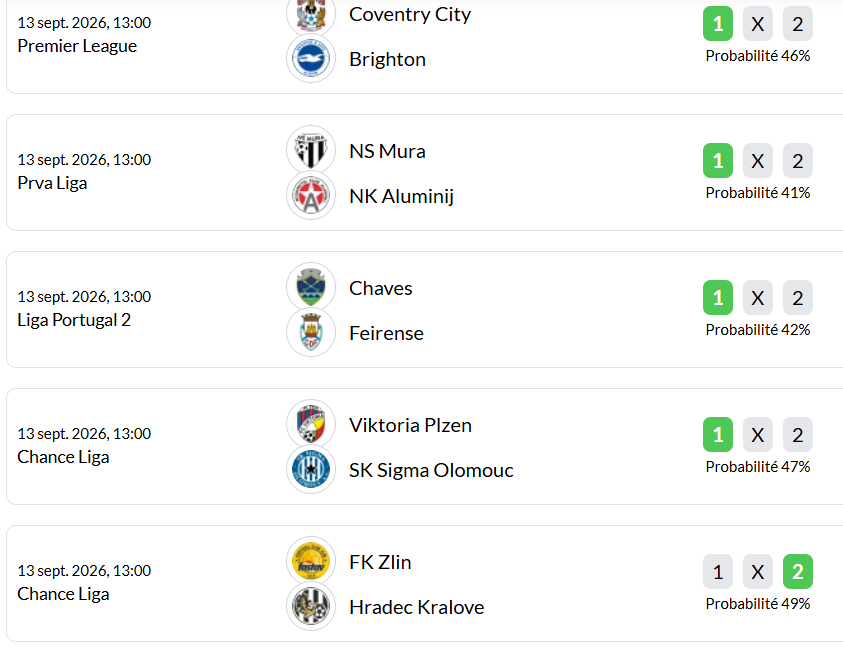Select the NK Aluminij star logo

[311, 195]
